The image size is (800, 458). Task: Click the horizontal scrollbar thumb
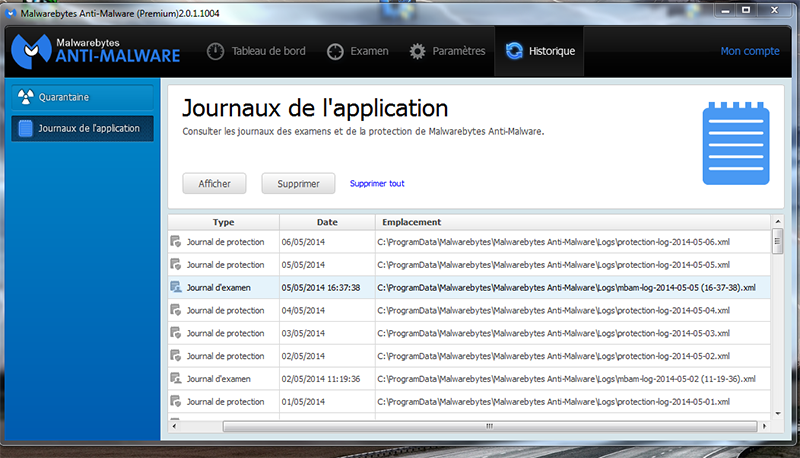(490, 426)
